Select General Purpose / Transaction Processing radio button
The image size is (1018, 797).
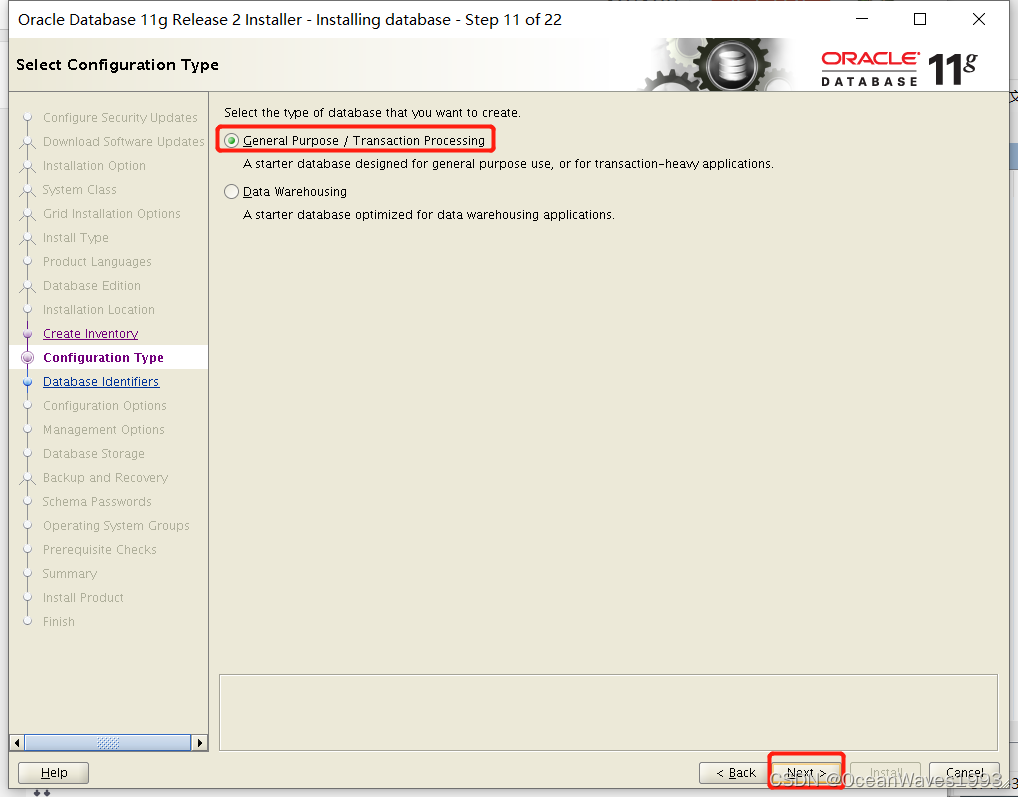click(231, 140)
